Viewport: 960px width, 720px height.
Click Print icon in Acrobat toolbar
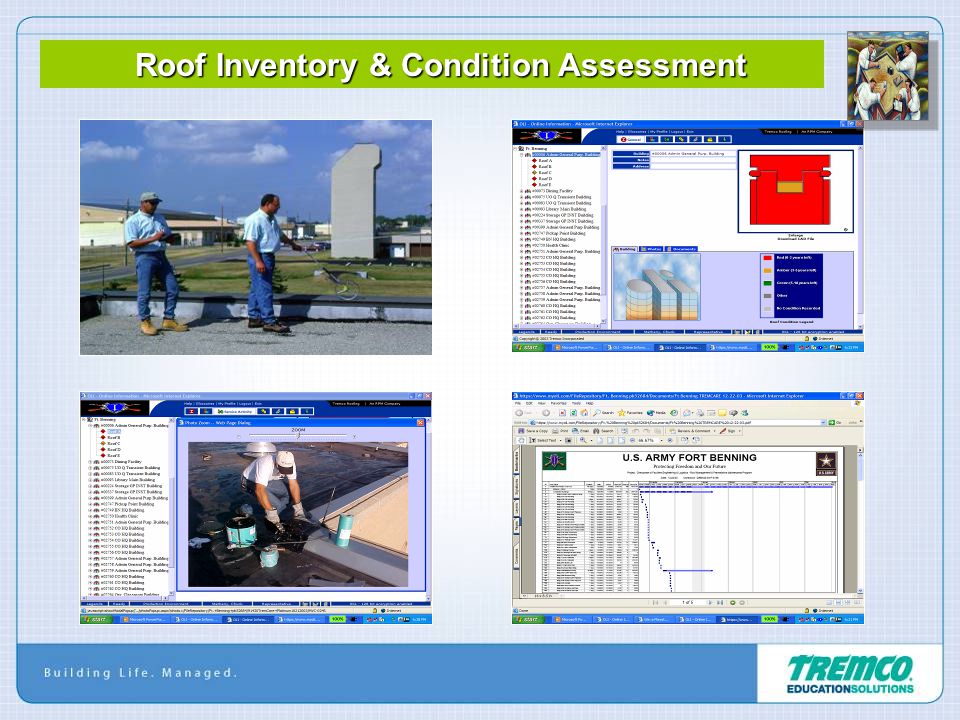pos(560,431)
